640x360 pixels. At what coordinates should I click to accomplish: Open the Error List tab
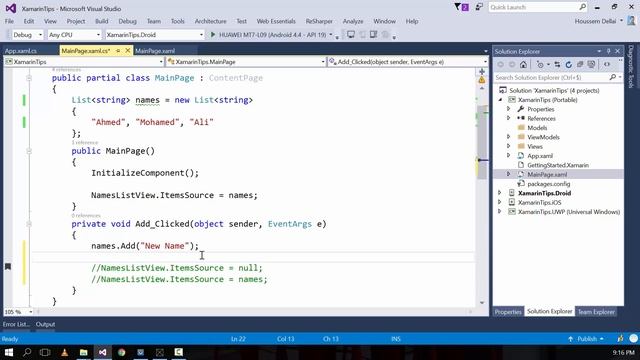(x=16, y=324)
